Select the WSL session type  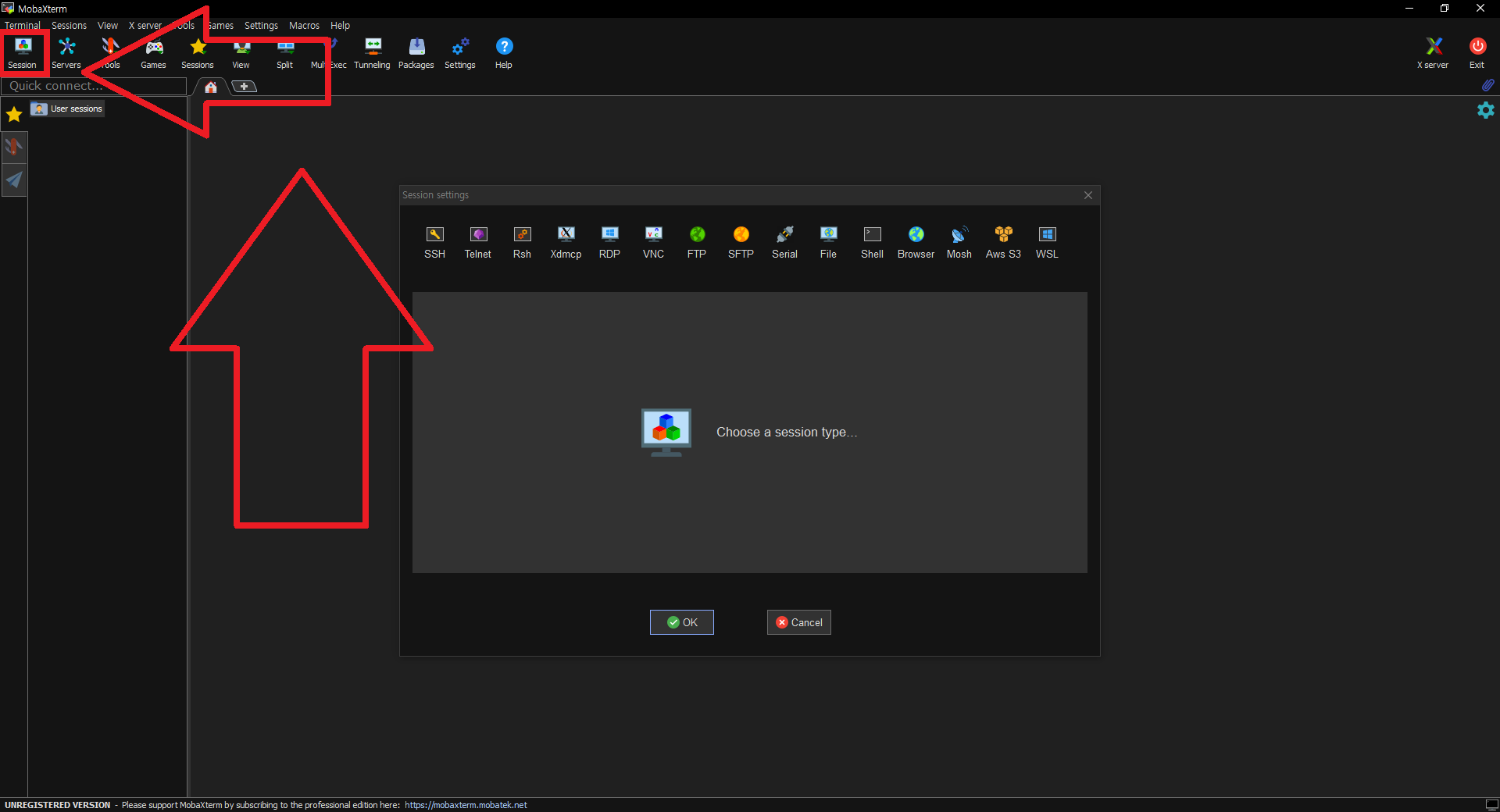click(1047, 243)
